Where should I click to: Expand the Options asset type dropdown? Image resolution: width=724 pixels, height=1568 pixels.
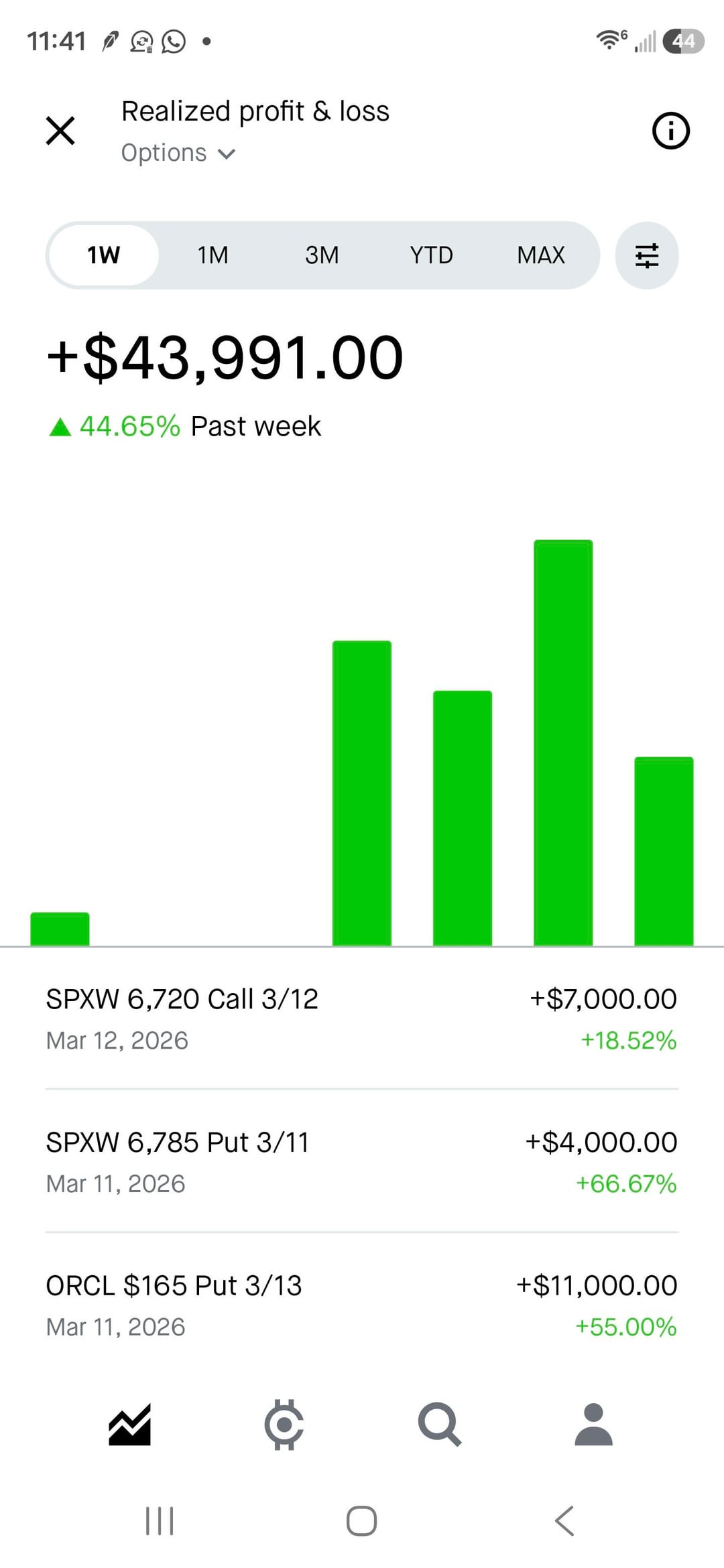178,153
